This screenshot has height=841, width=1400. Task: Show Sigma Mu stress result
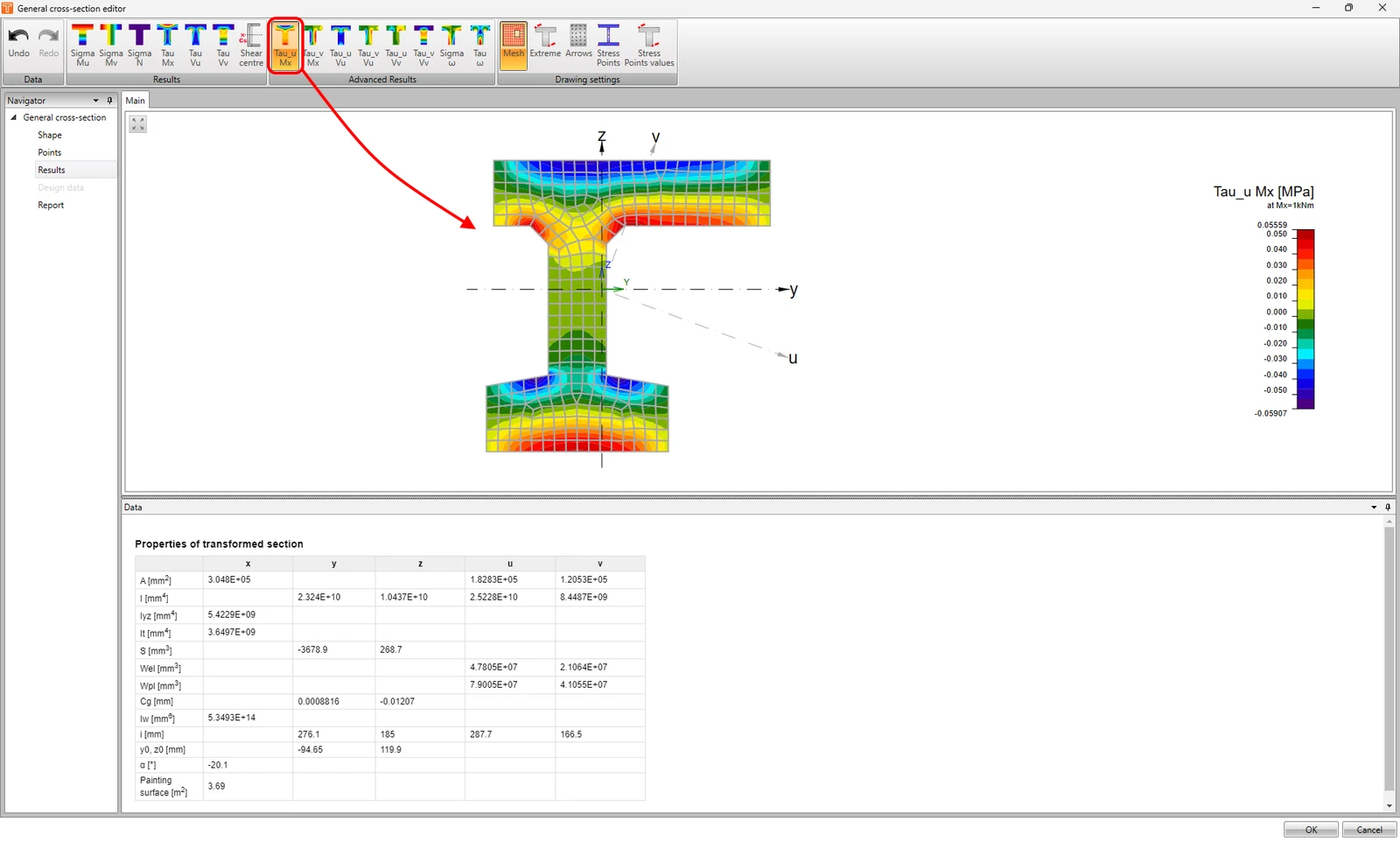click(x=82, y=46)
